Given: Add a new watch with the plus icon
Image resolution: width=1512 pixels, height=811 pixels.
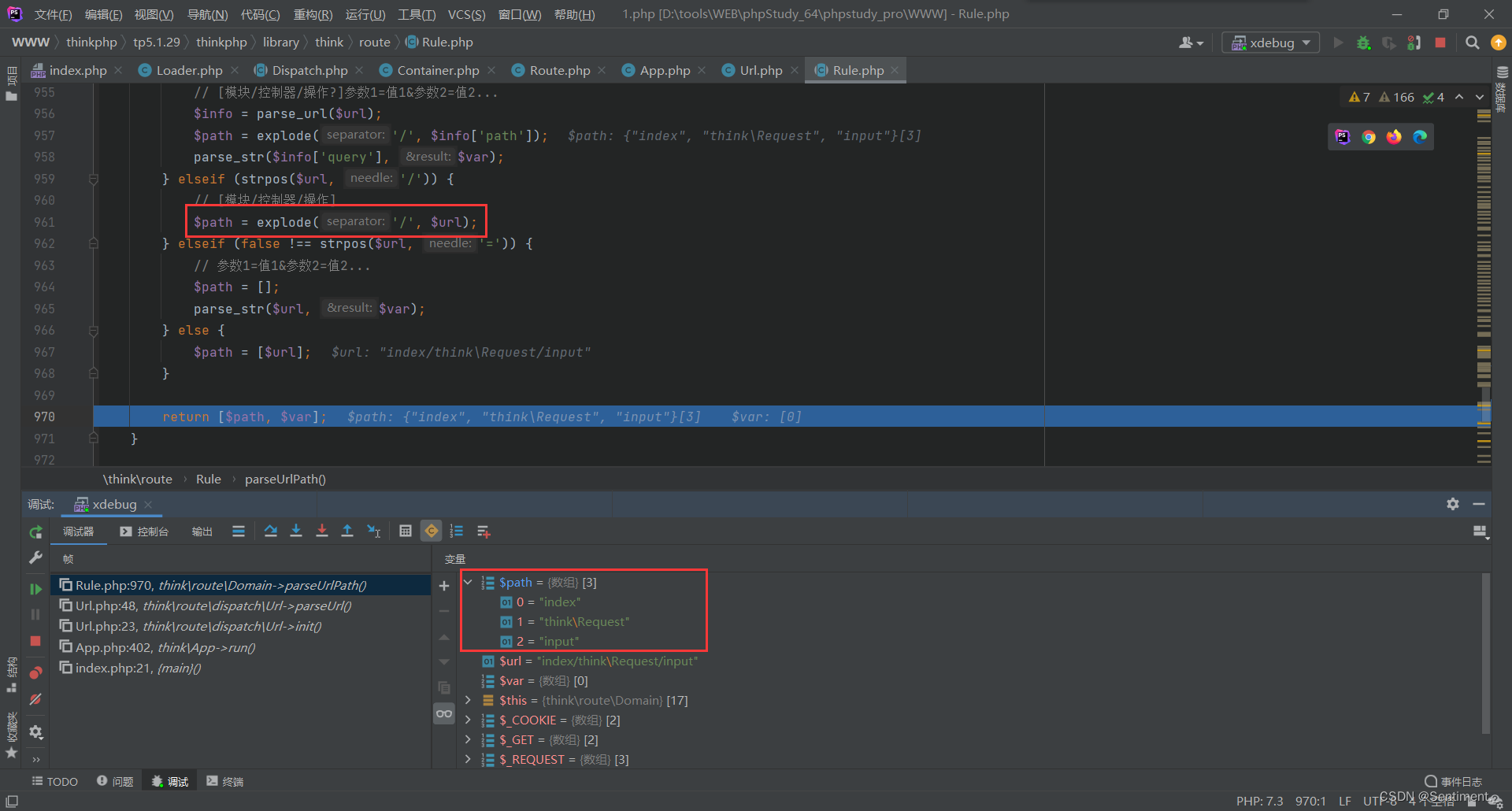Looking at the screenshot, I should click(x=444, y=586).
